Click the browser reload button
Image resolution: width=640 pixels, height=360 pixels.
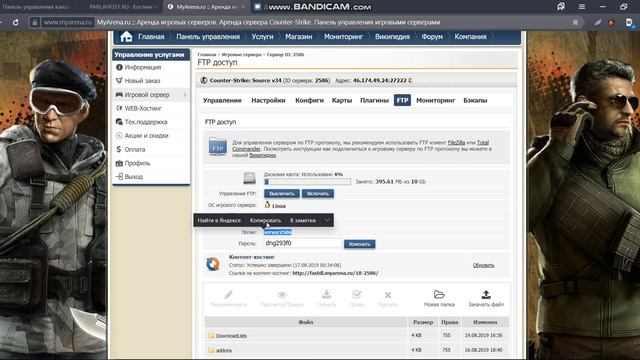click(x=16, y=22)
